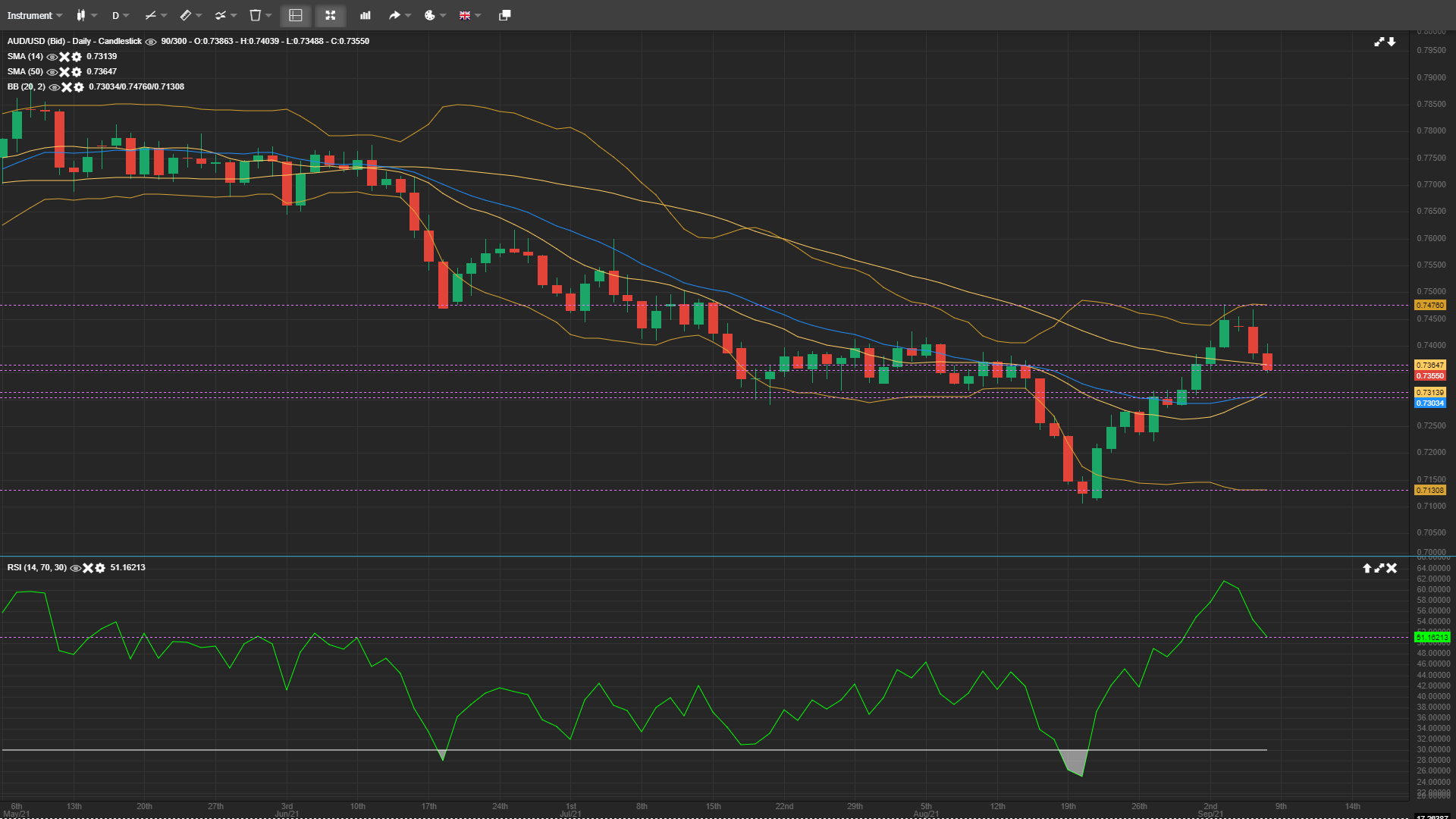Screen dimensions: 1456x819
Task: Click the blue 0.73034 price axis tag
Action: pyautogui.click(x=1430, y=403)
